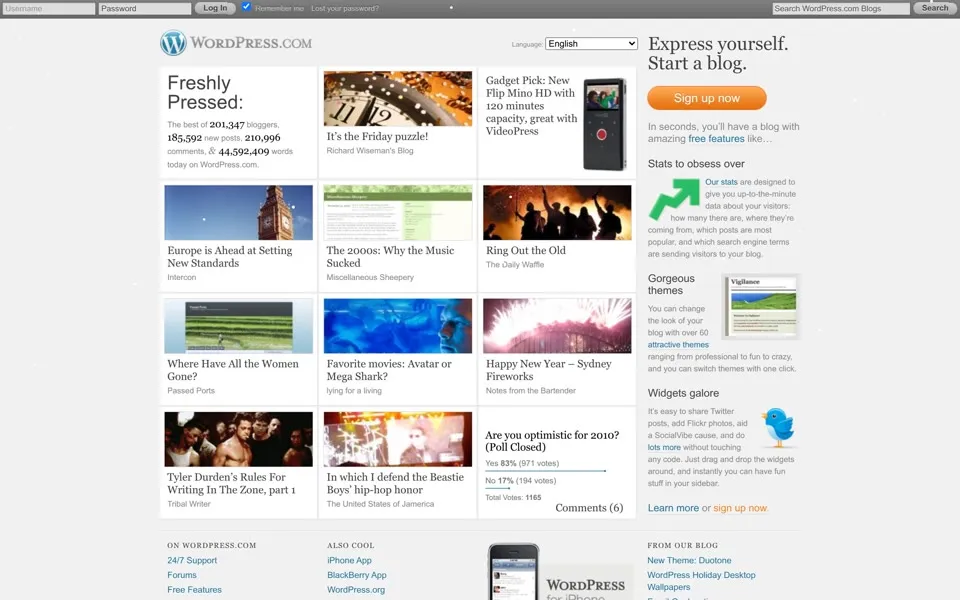This screenshot has height=600, width=960.
Task: Click the sign up now text link
Action: click(740, 508)
